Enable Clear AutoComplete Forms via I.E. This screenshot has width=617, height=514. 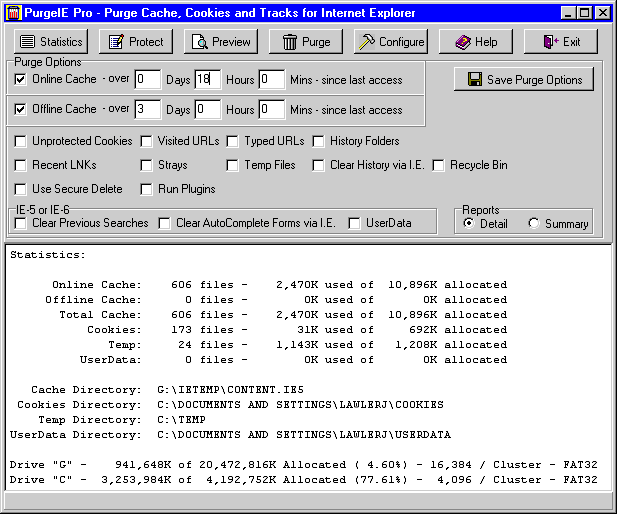click(164, 223)
